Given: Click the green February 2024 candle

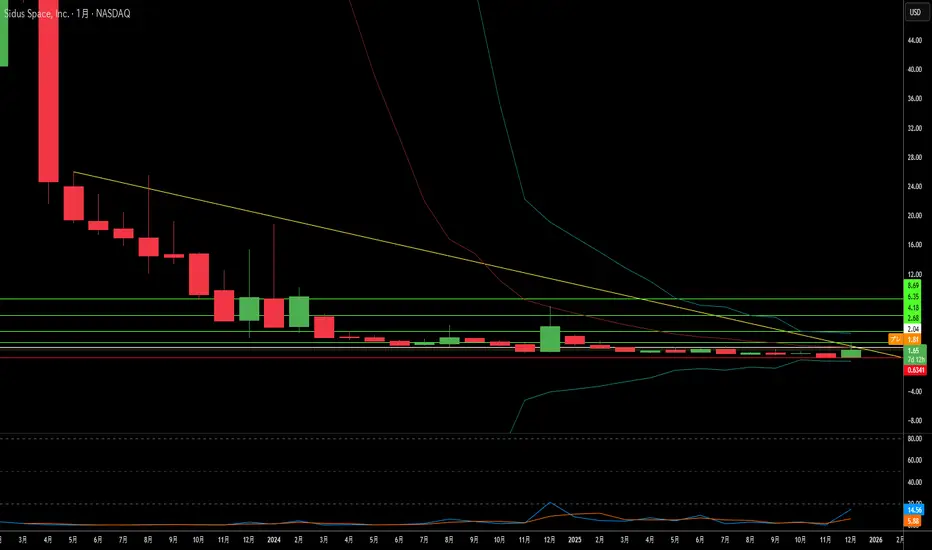Looking at the screenshot, I should [x=299, y=312].
